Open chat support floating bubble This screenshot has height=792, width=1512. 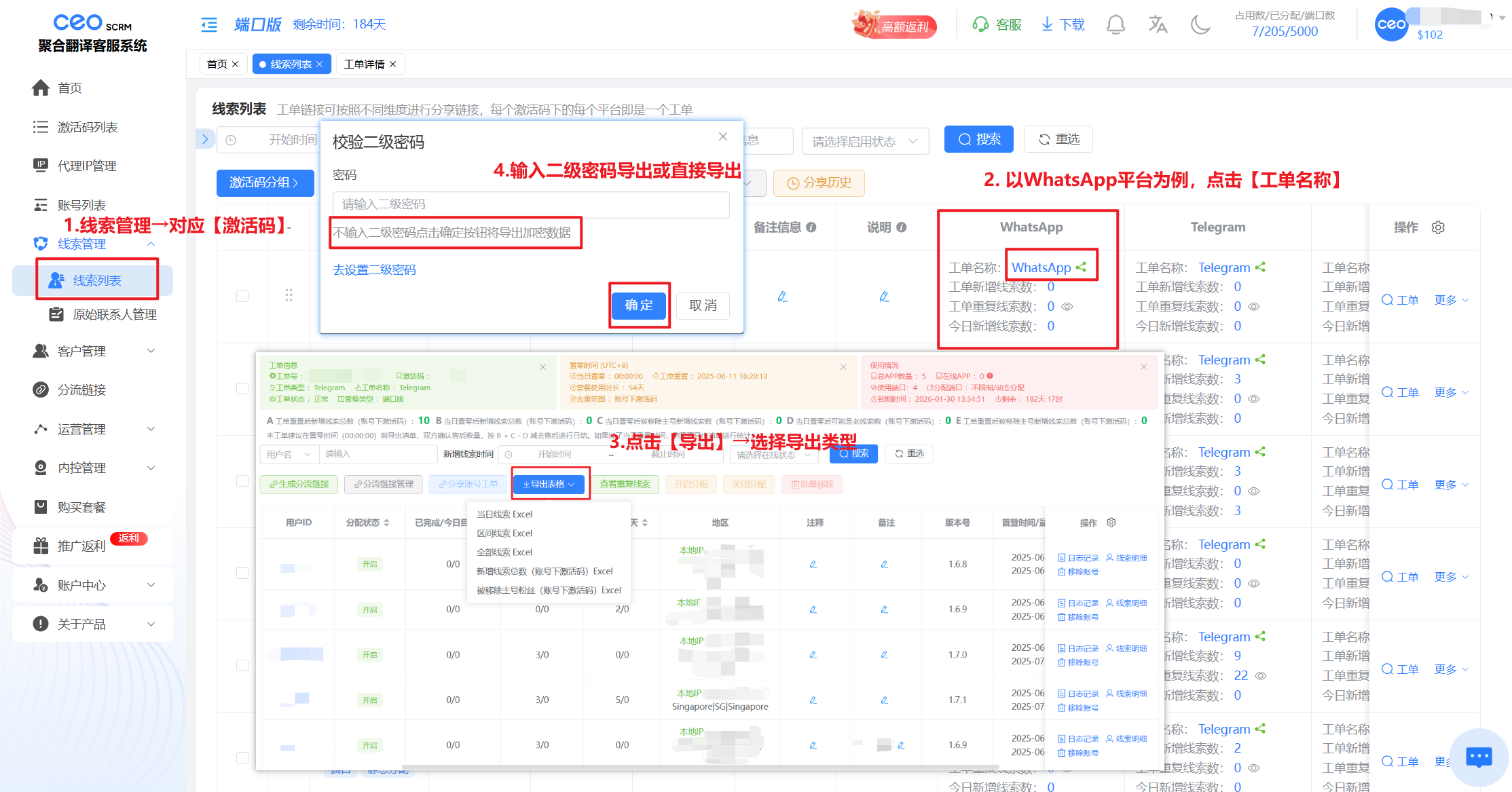click(x=1478, y=757)
